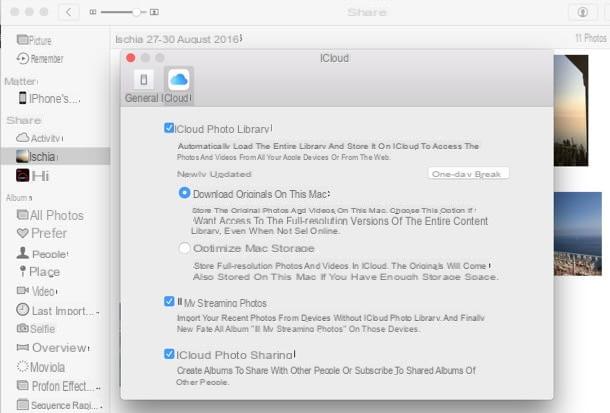This screenshot has width=610, height=413.
Task: Click the Newly Updated label
Action: point(214,174)
